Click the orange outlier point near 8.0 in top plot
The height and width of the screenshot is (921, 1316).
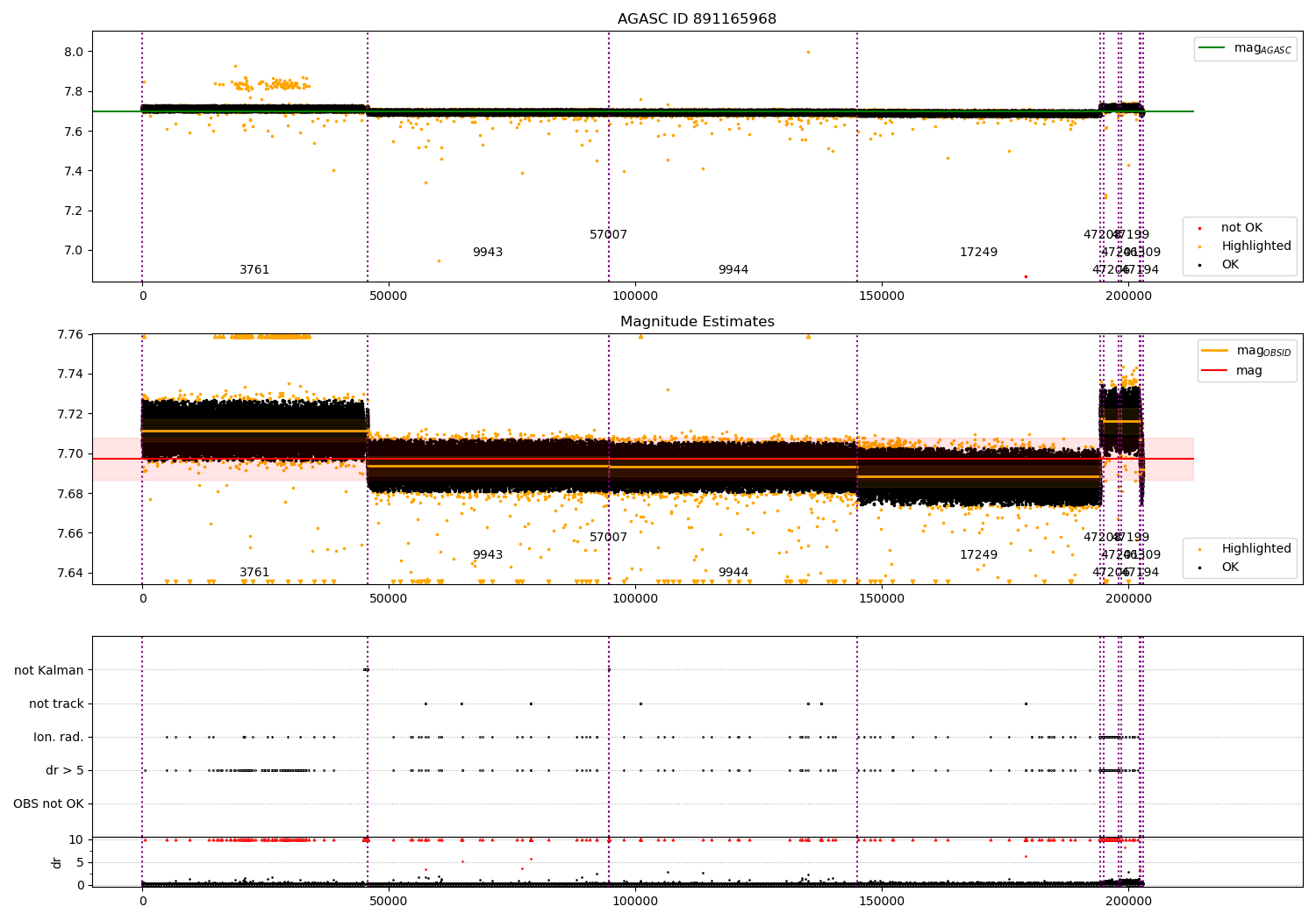click(x=808, y=52)
